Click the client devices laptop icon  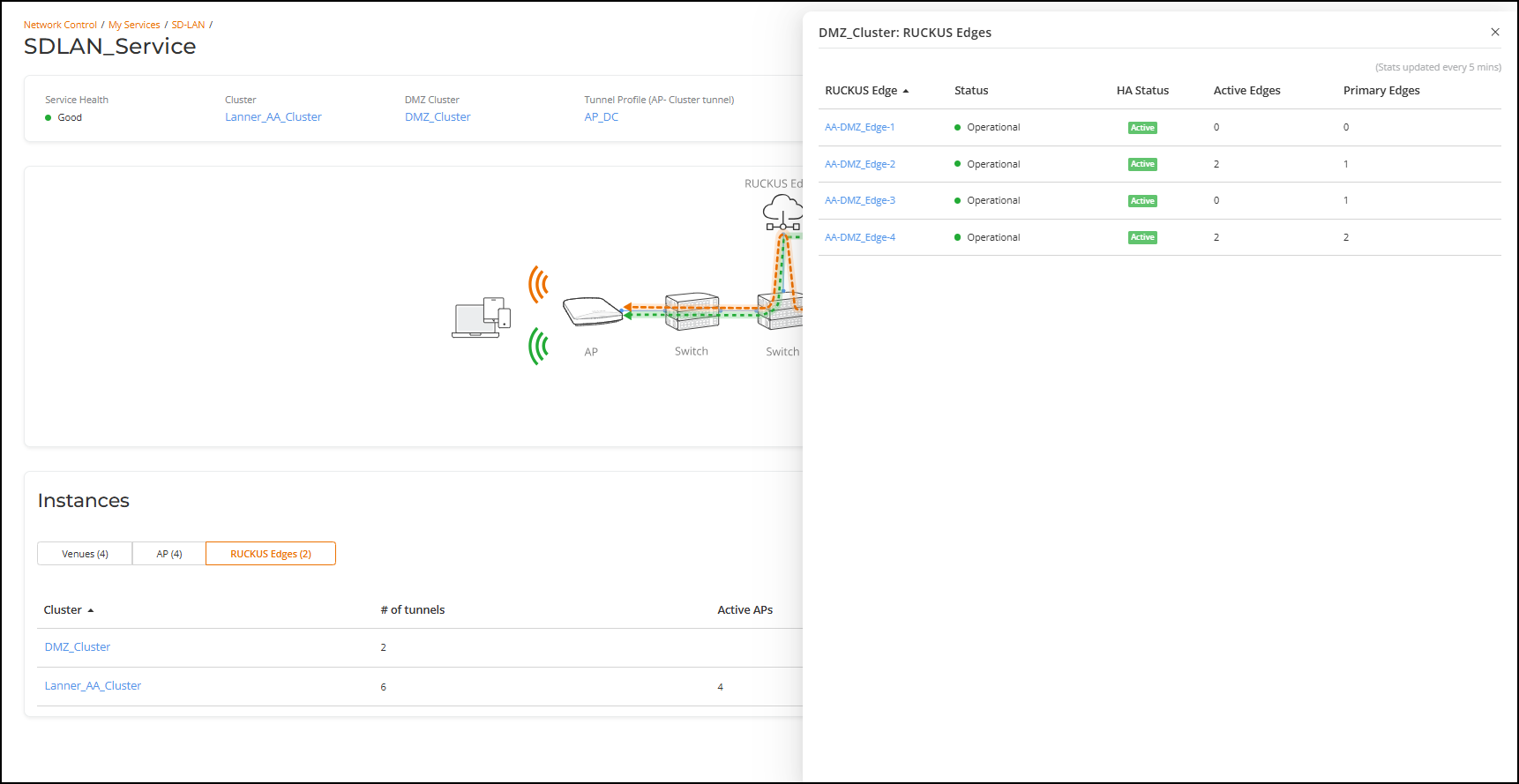[x=481, y=317]
